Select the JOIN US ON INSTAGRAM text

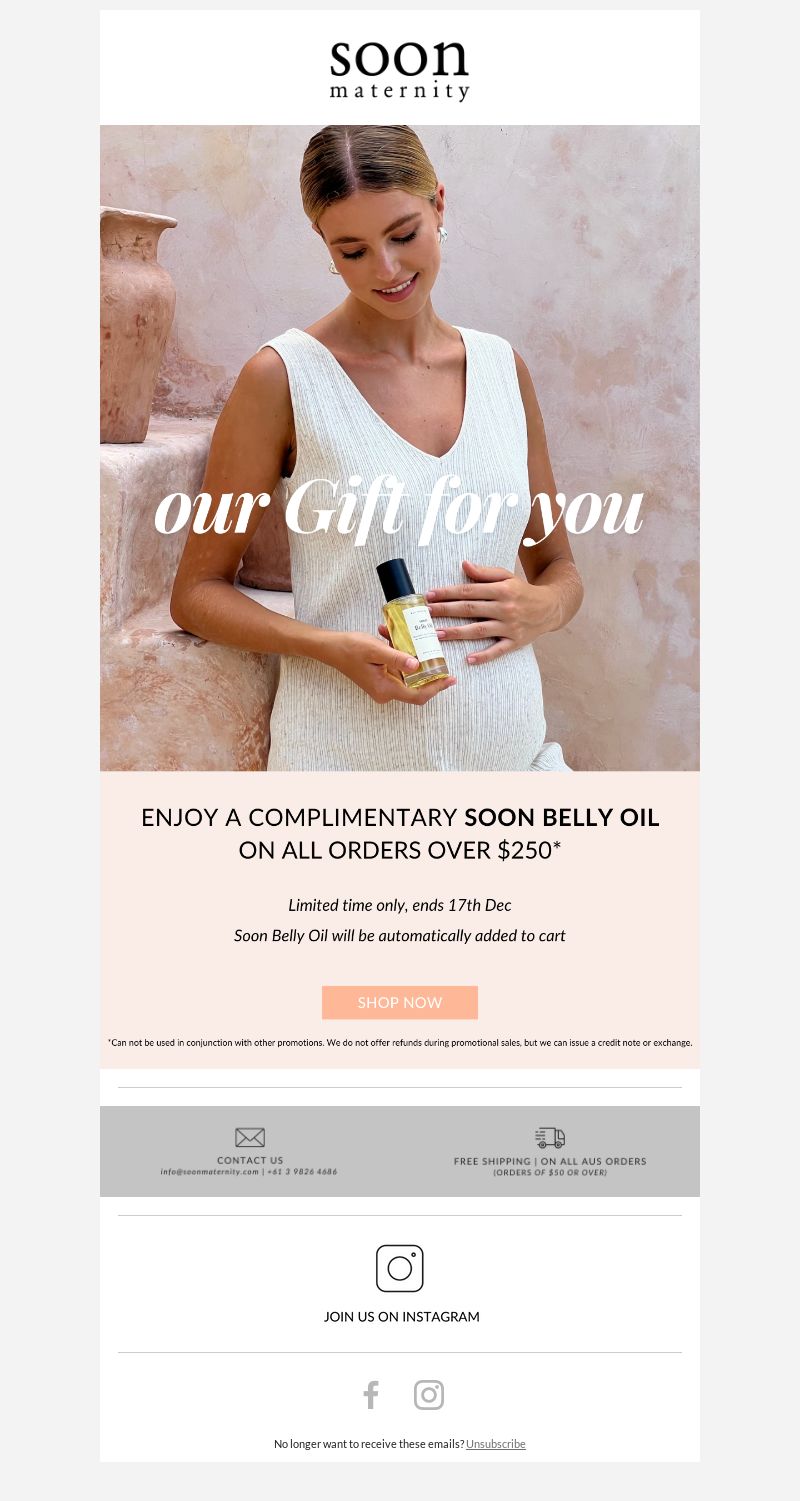(x=402, y=1317)
